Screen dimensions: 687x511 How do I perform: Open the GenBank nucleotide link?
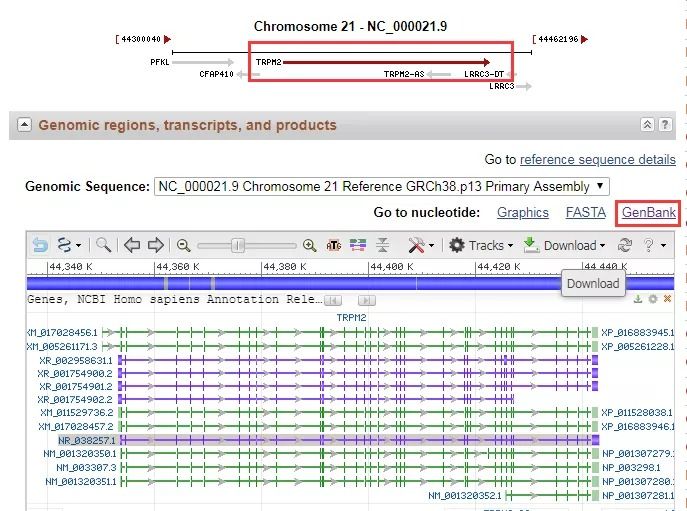(x=648, y=212)
